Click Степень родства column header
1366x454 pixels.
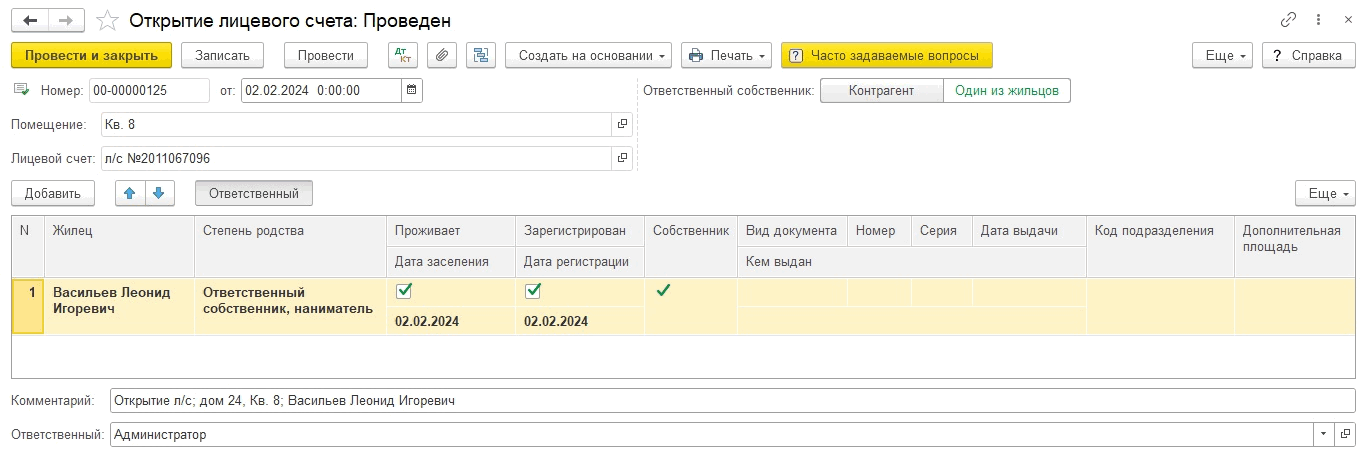tap(290, 246)
